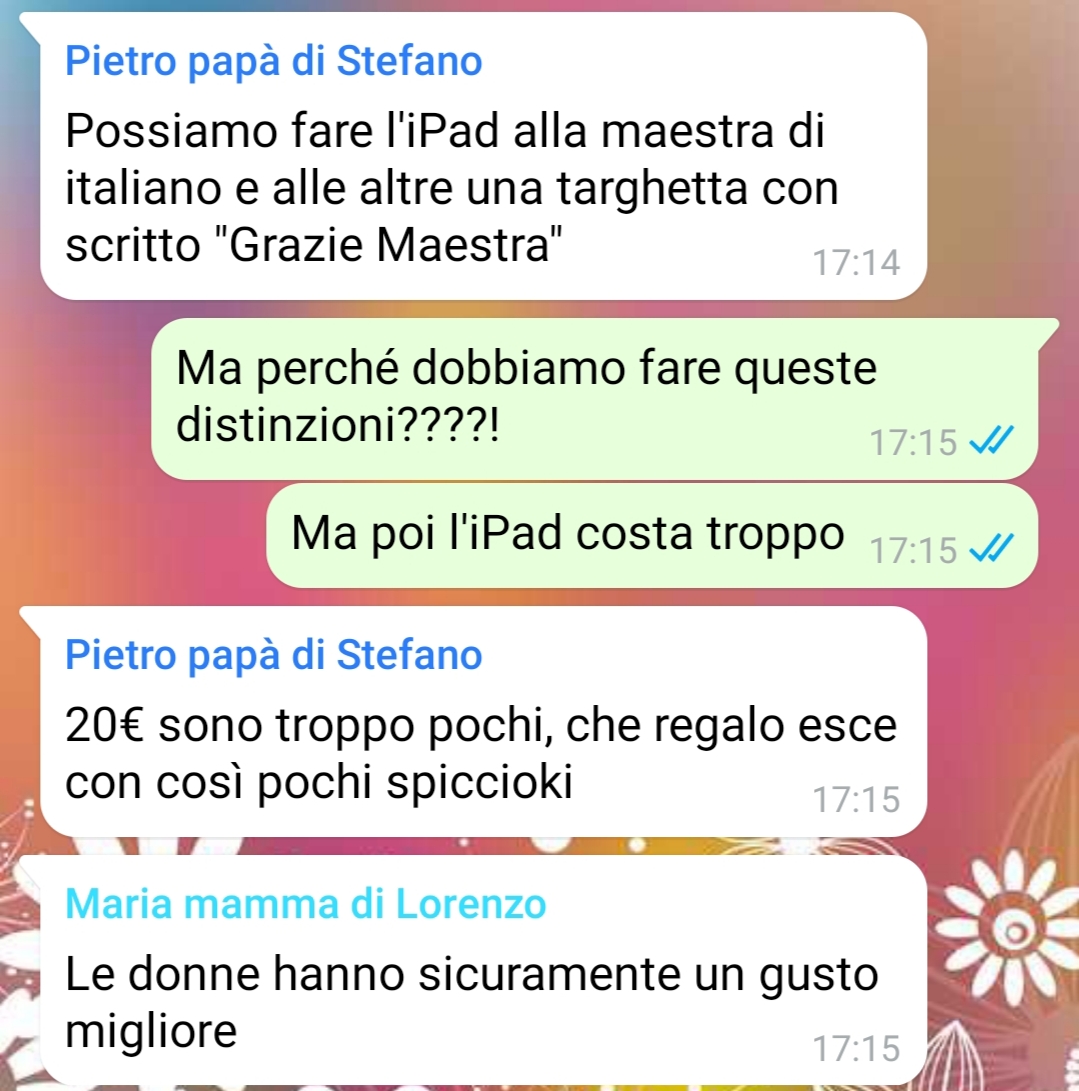Tap the 17:15 timestamp on Maria's message

(x=856, y=1048)
